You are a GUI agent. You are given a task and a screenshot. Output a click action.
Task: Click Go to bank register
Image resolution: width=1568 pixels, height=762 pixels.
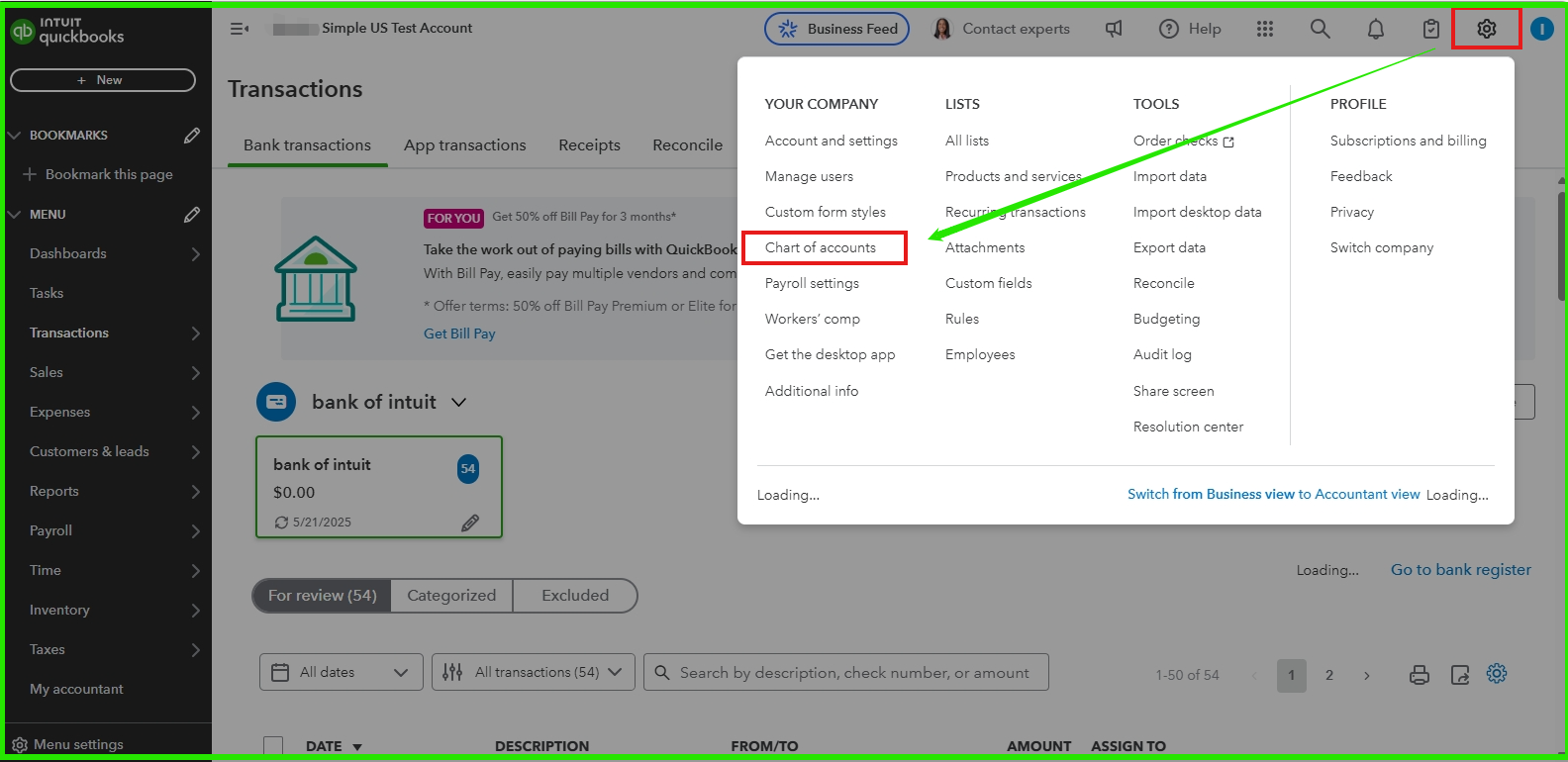[1461, 570]
